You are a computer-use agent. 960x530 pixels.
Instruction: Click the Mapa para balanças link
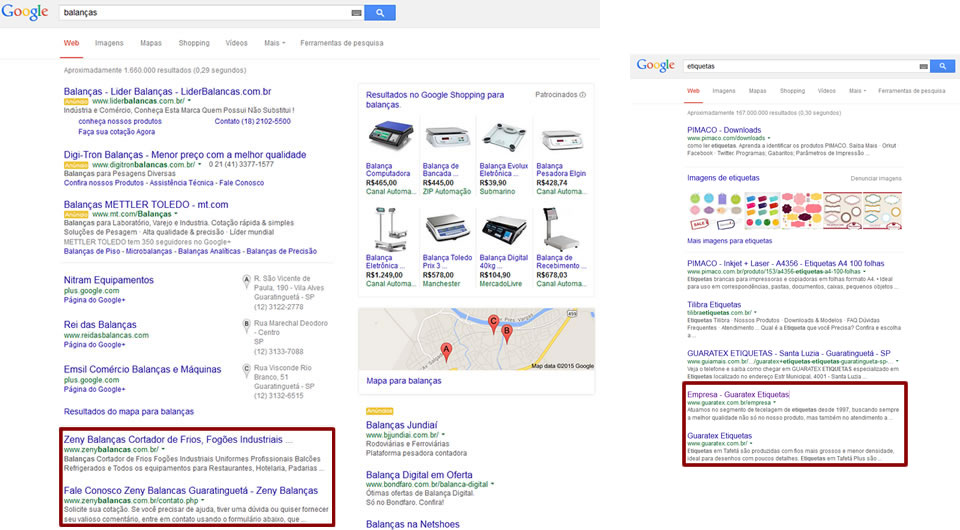click(403, 381)
